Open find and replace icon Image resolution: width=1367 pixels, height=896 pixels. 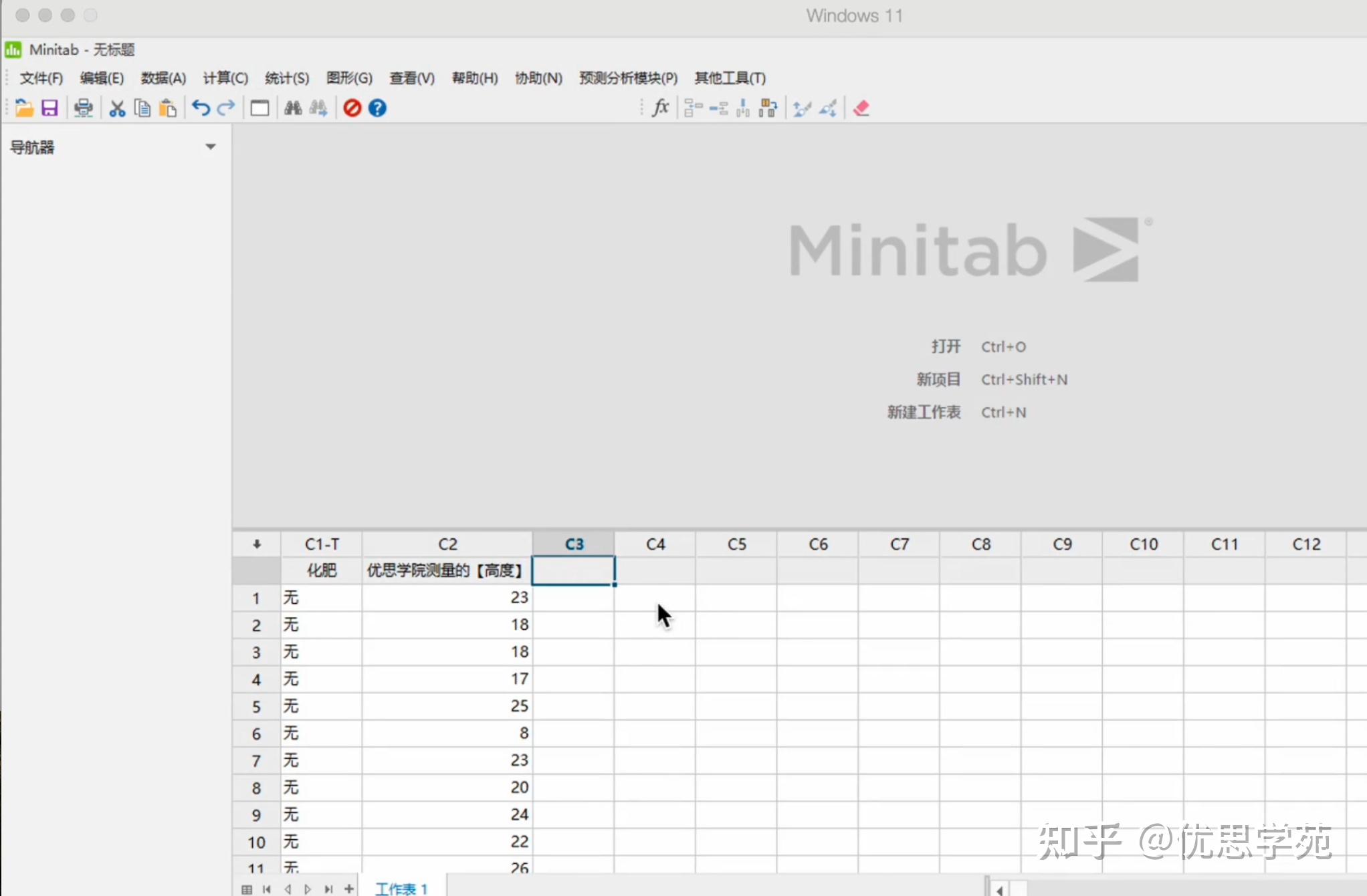(318, 108)
